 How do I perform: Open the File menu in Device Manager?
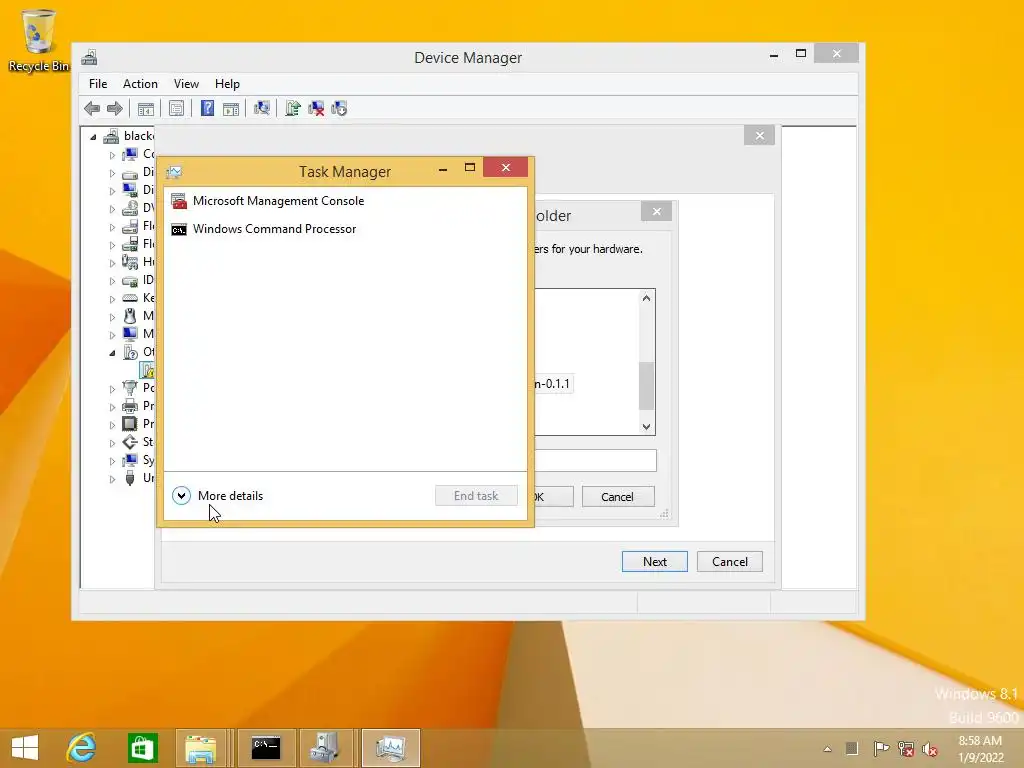pos(98,84)
